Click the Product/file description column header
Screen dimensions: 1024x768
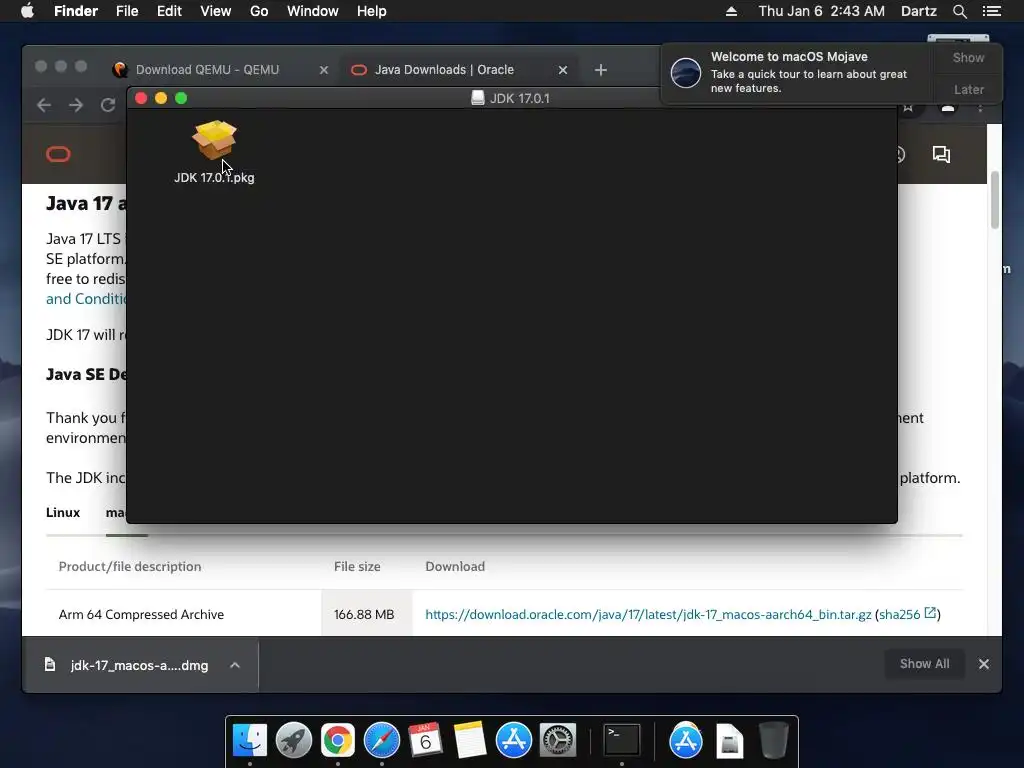(130, 566)
